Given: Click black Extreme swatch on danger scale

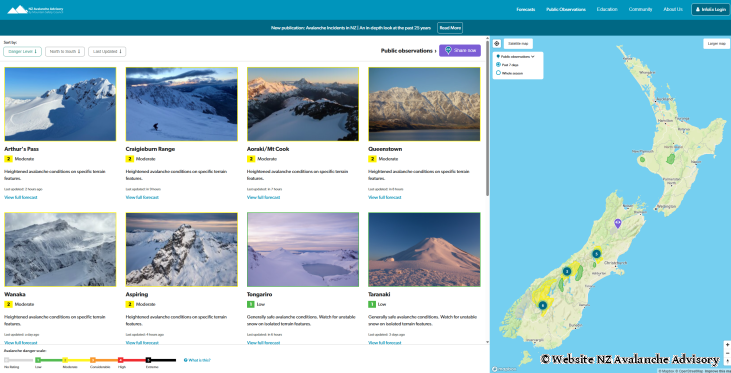Looking at the screenshot, I should point(148,360).
